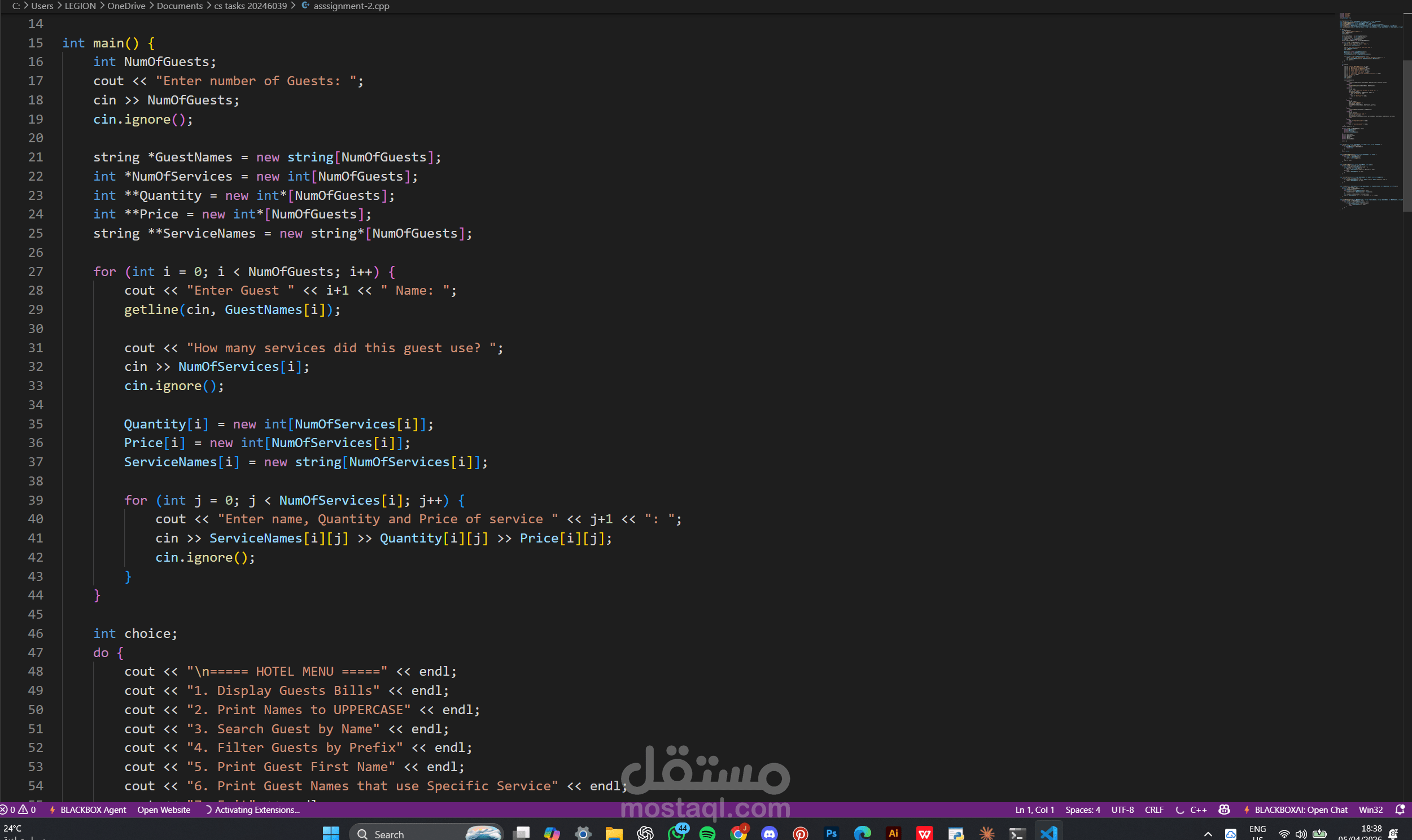Expand the Documents breadcrumb segment
Screen dimensions: 1412x840
(180, 6)
